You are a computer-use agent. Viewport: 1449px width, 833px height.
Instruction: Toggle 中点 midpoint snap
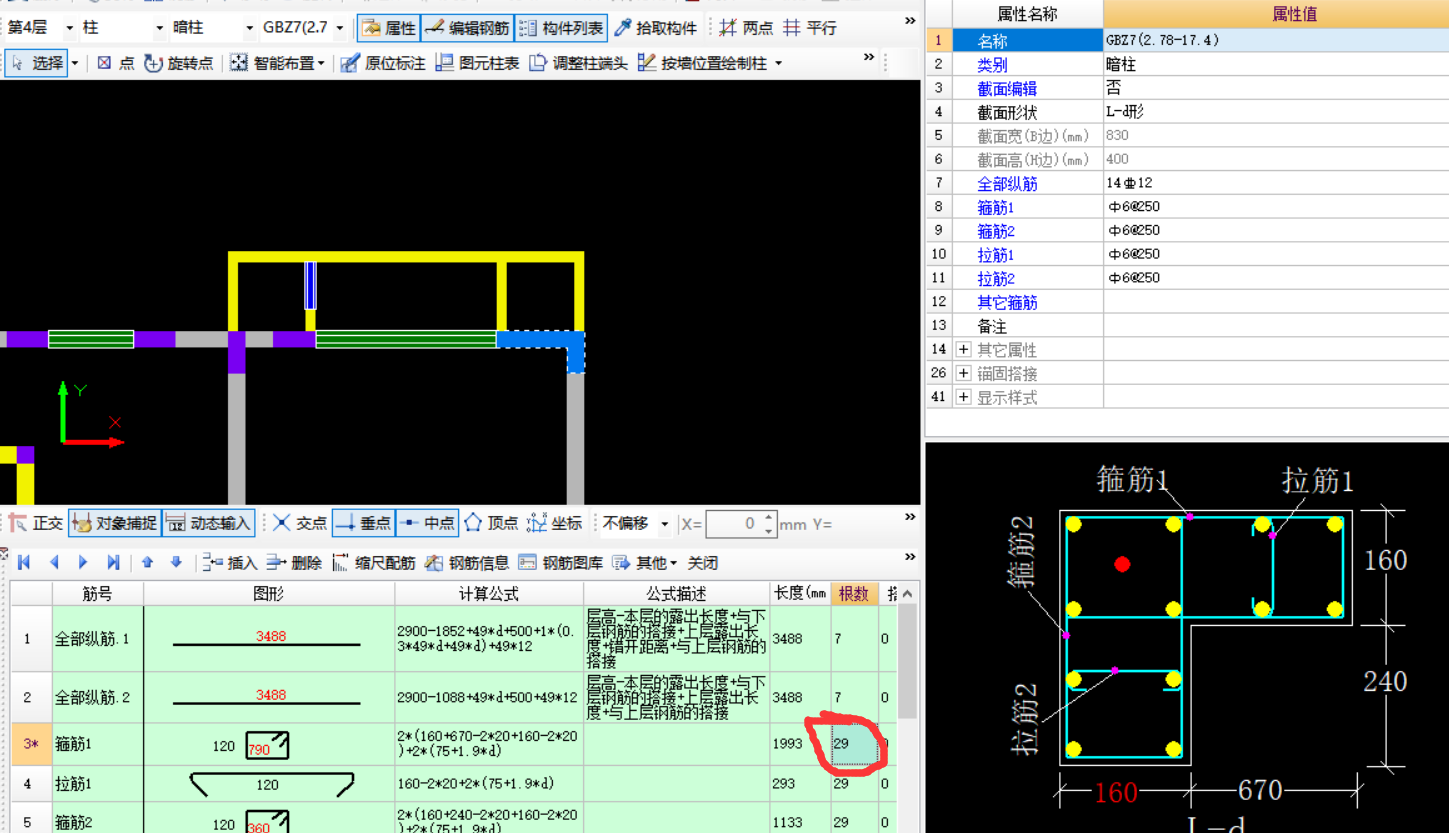pyautogui.click(x=427, y=523)
